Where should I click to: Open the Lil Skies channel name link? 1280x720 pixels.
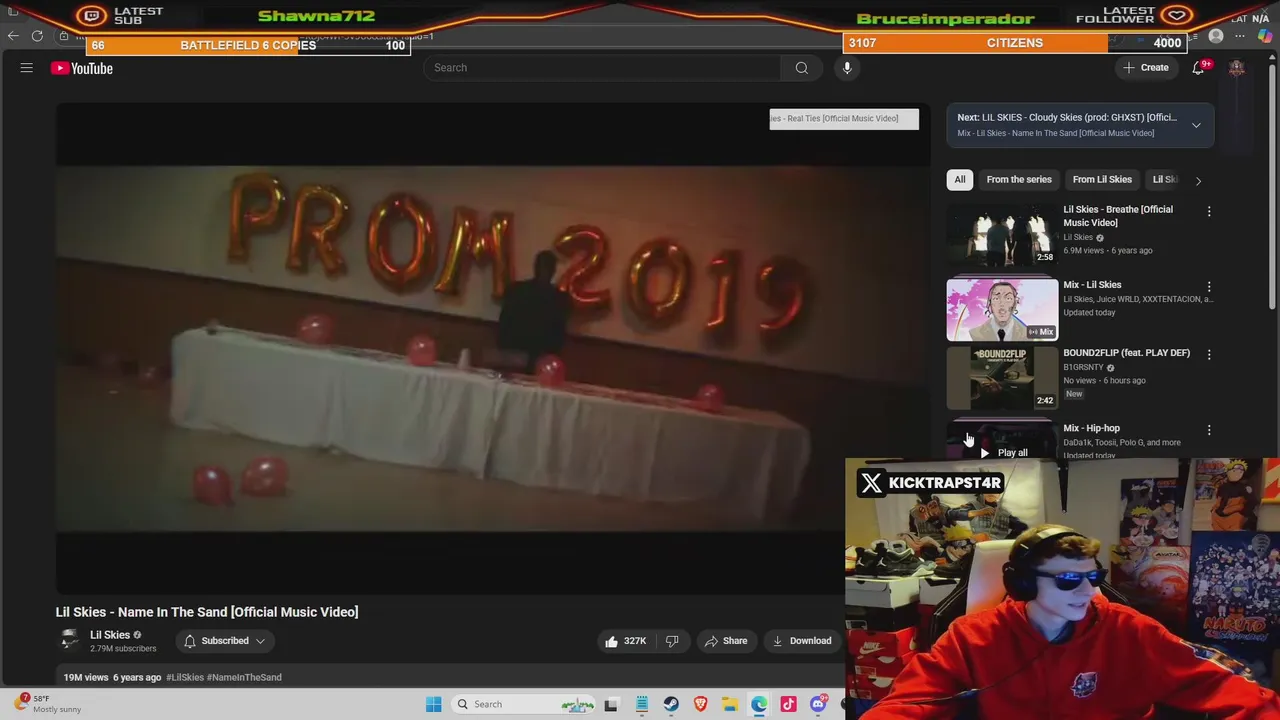coord(110,635)
